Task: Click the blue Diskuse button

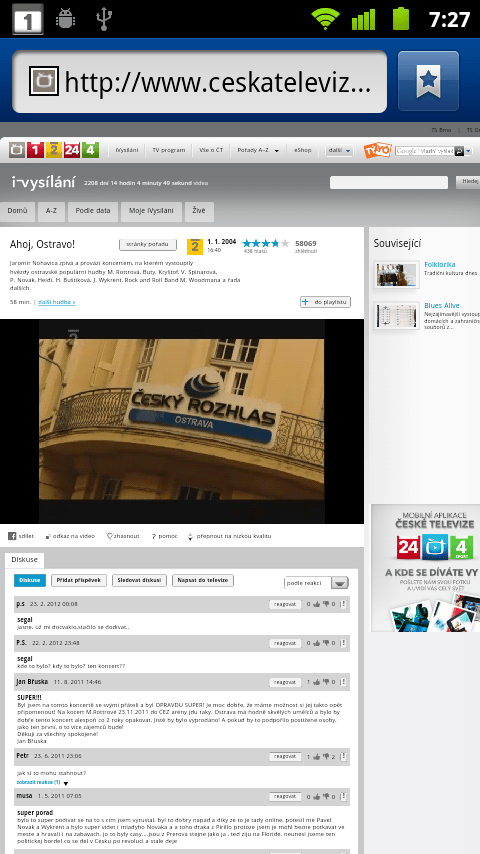Action: [30, 581]
